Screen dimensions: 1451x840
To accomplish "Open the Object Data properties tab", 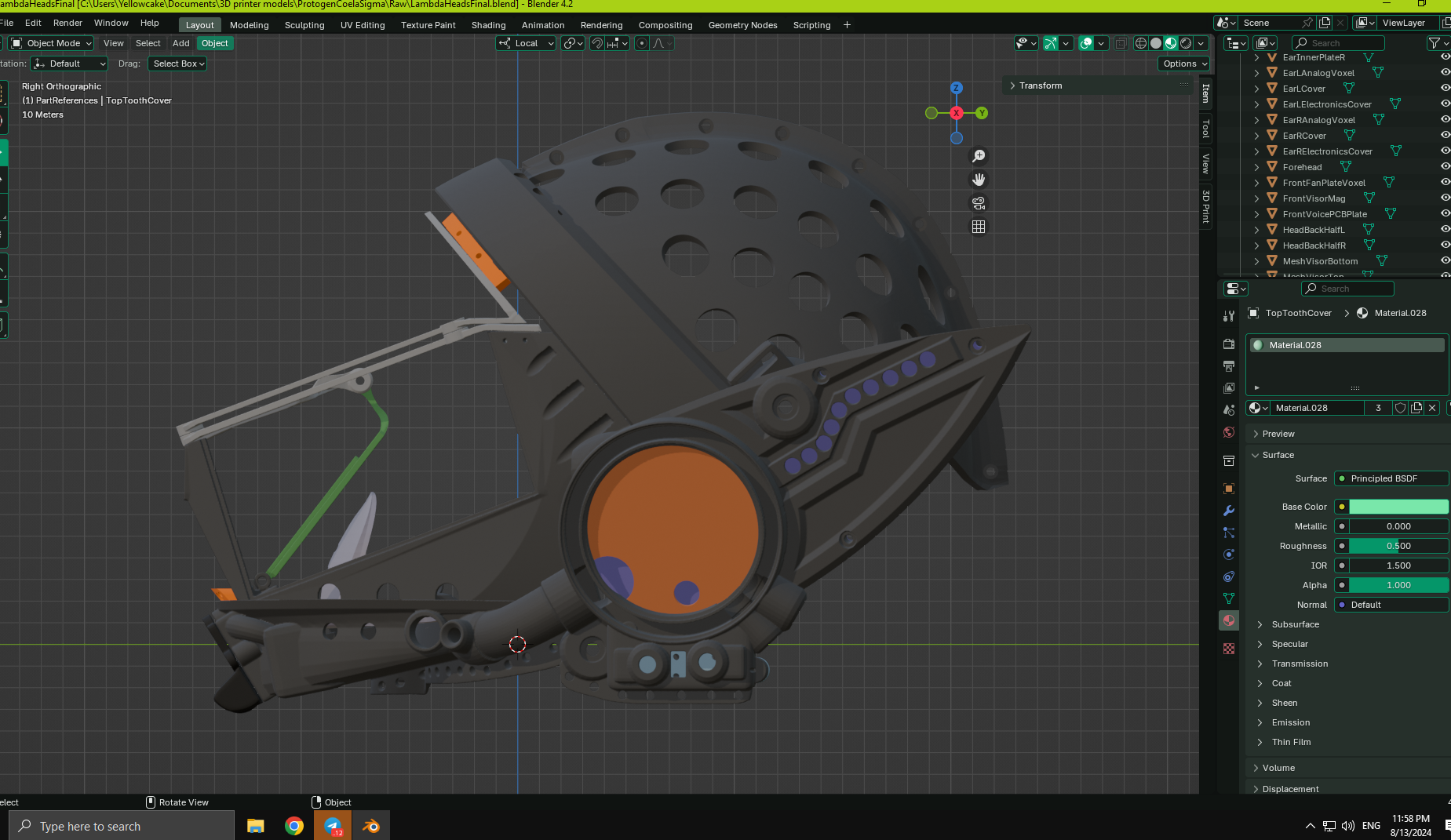I will [1229, 598].
